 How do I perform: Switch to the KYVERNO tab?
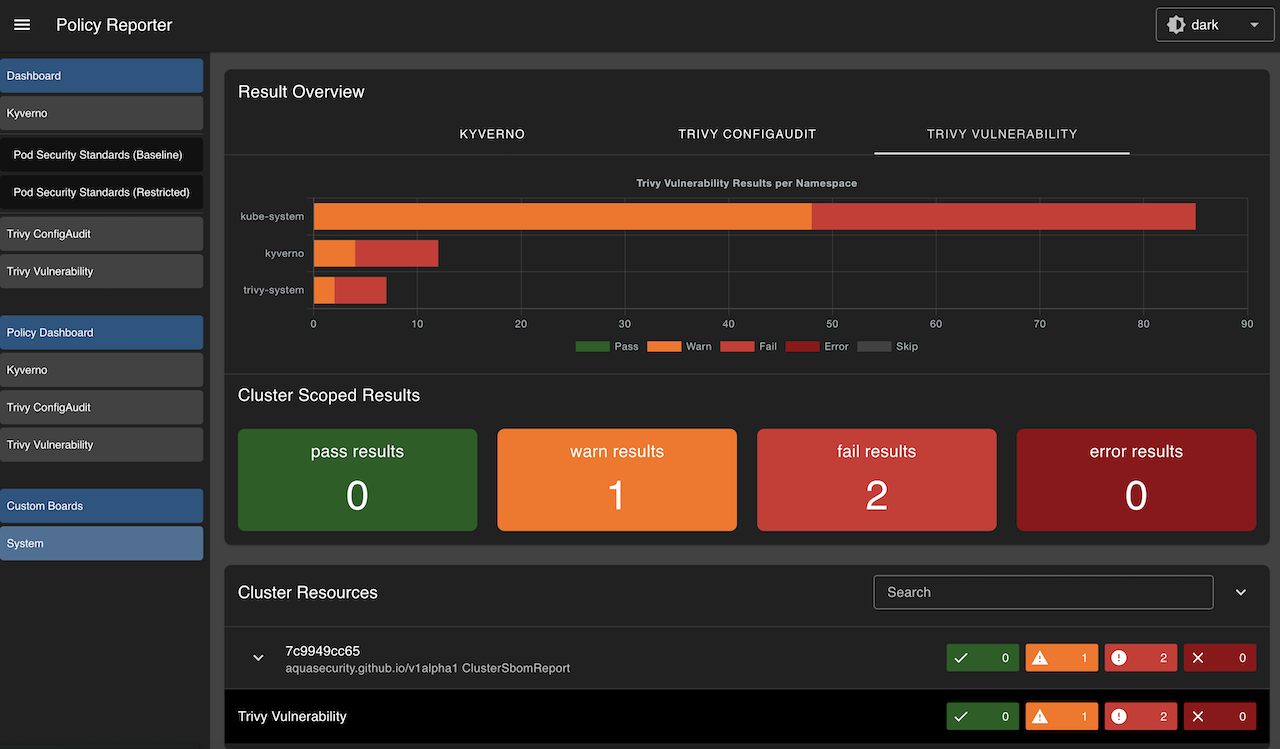[x=492, y=134]
